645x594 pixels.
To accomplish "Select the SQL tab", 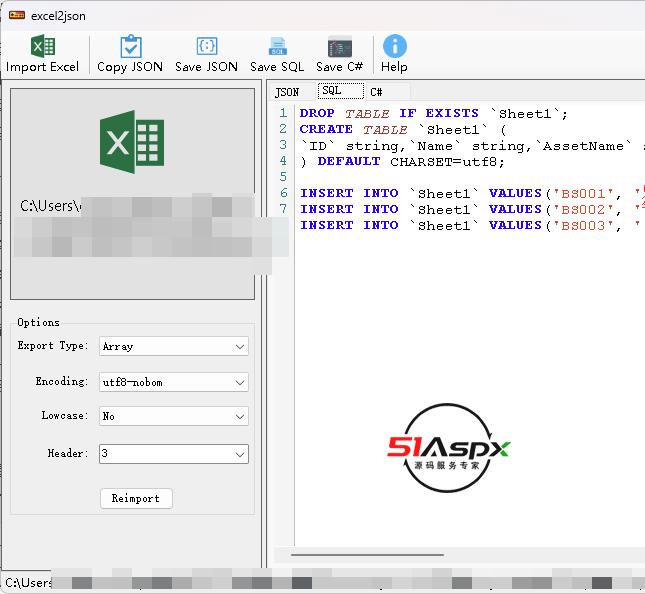I will click(x=332, y=91).
